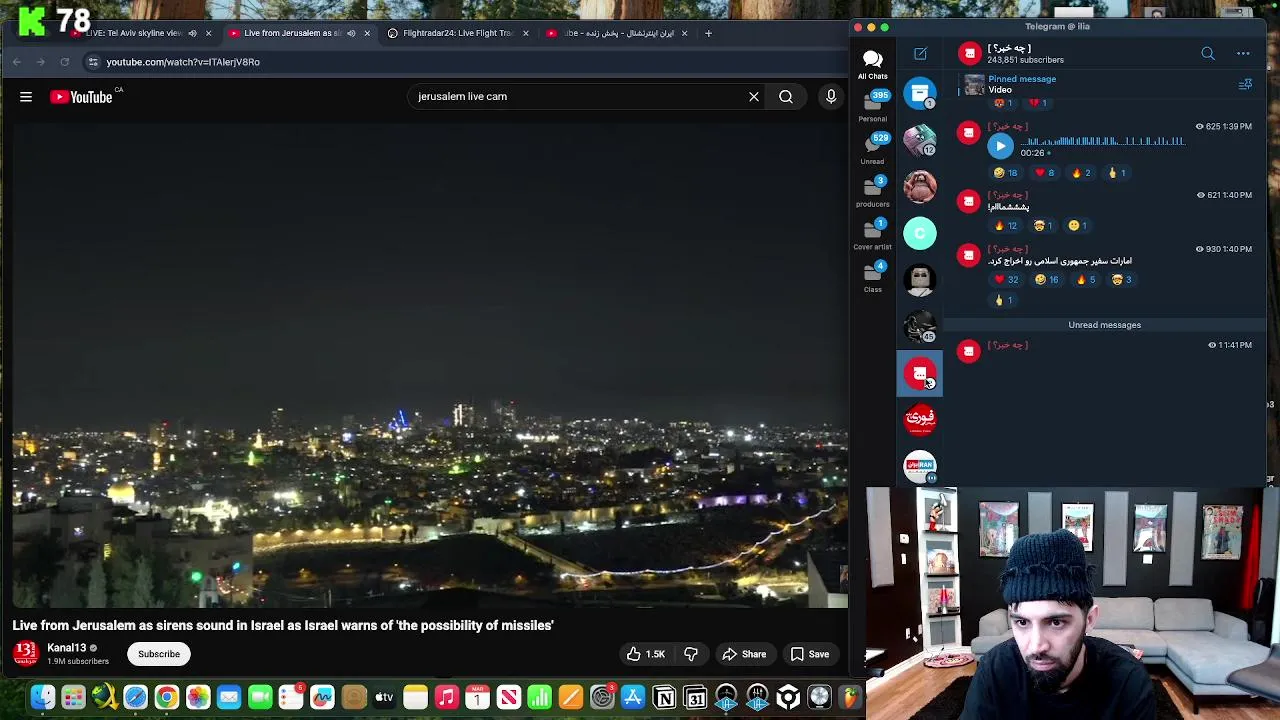Open the Photos app from the Dock
This screenshot has width=1280, height=720.
pos(198,697)
